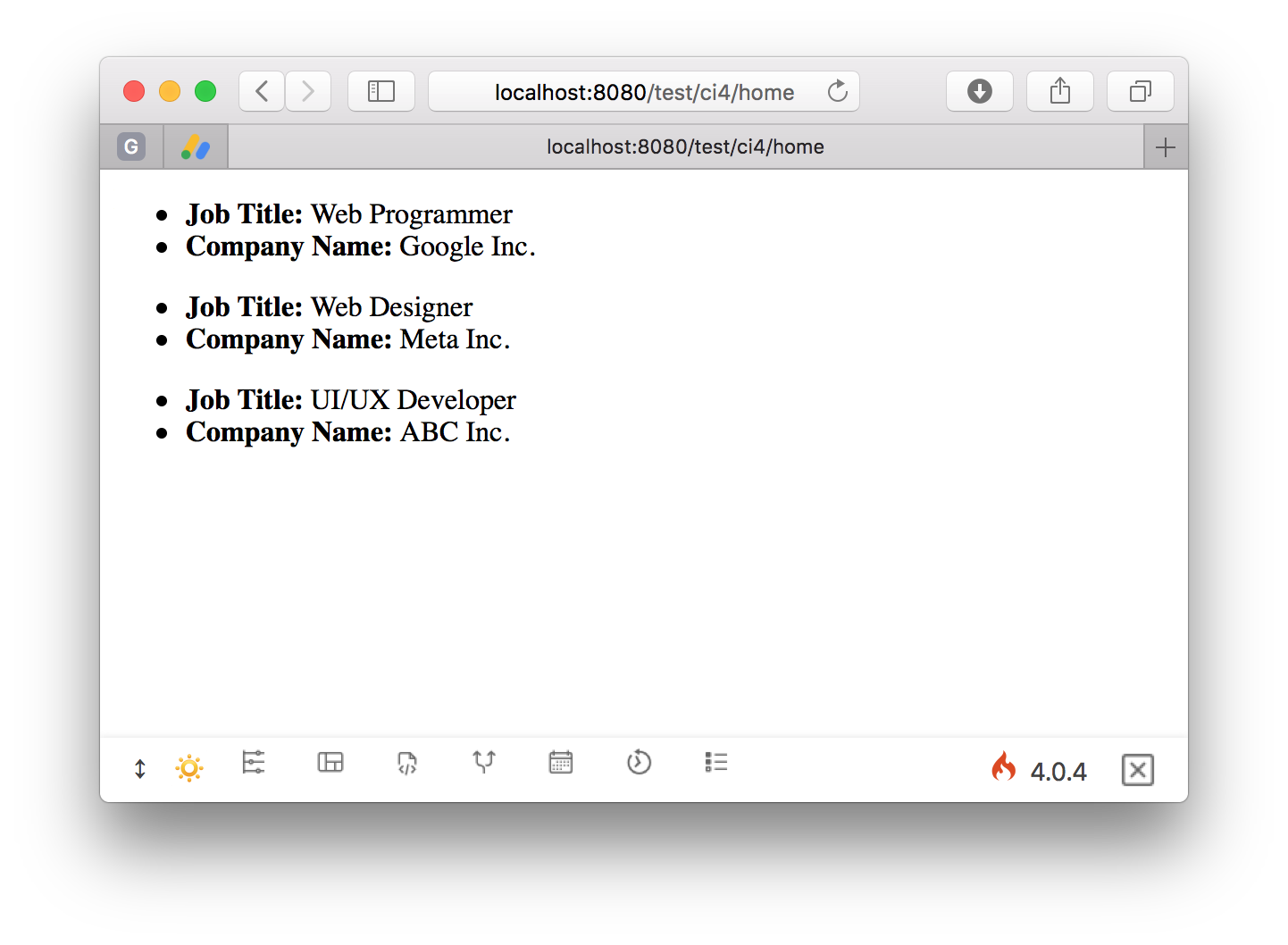Click the text 'UI/UX Developer'
Screen dimensions: 1288x945
[414, 400]
